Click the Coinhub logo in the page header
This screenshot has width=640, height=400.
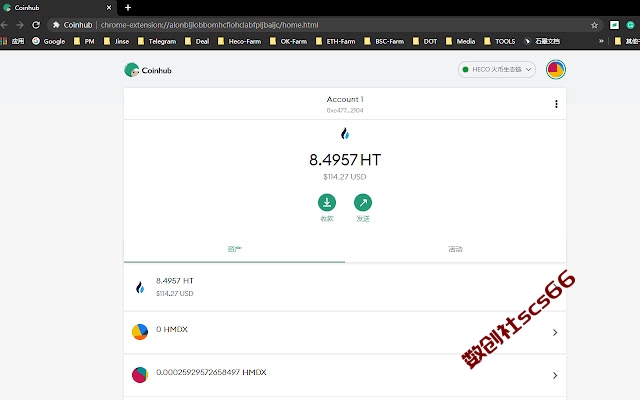pyautogui.click(x=148, y=70)
